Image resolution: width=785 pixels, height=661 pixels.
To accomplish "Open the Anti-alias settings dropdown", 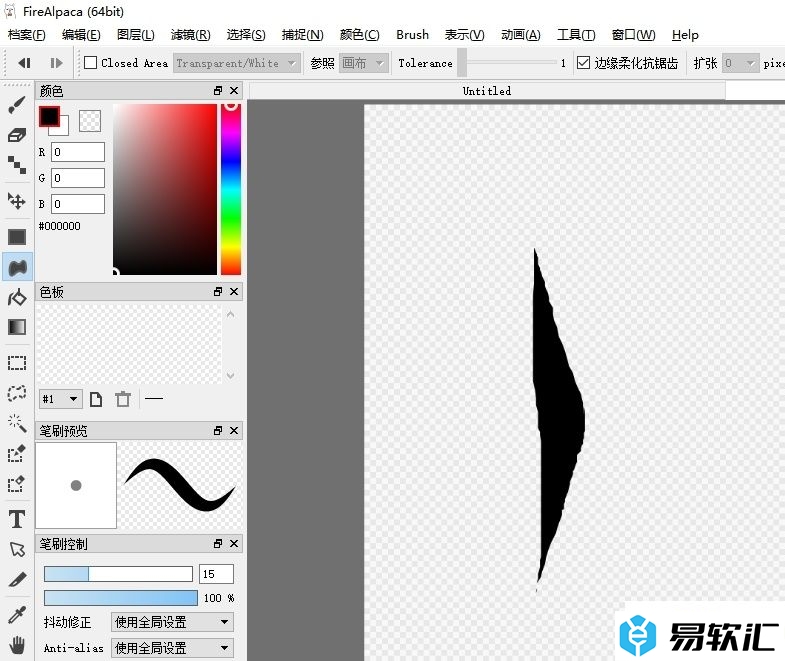I will point(172,648).
